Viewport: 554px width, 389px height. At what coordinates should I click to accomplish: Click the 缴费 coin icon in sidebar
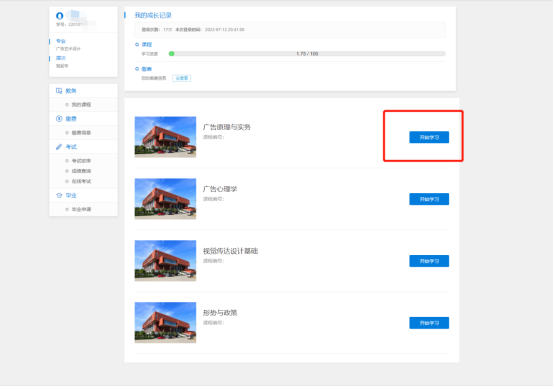(x=59, y=119)
